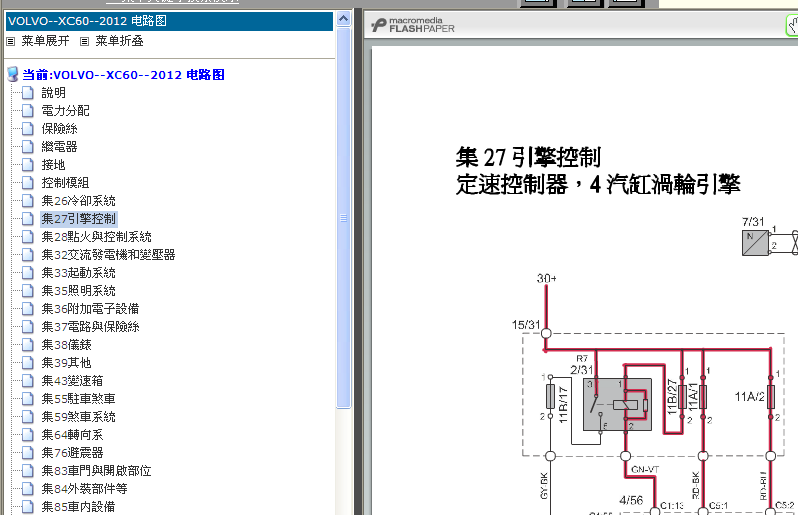Viewport: 798px width, 515px height.
Task: Click the expand icon beside 菜单展开
Action: (11, 42)
